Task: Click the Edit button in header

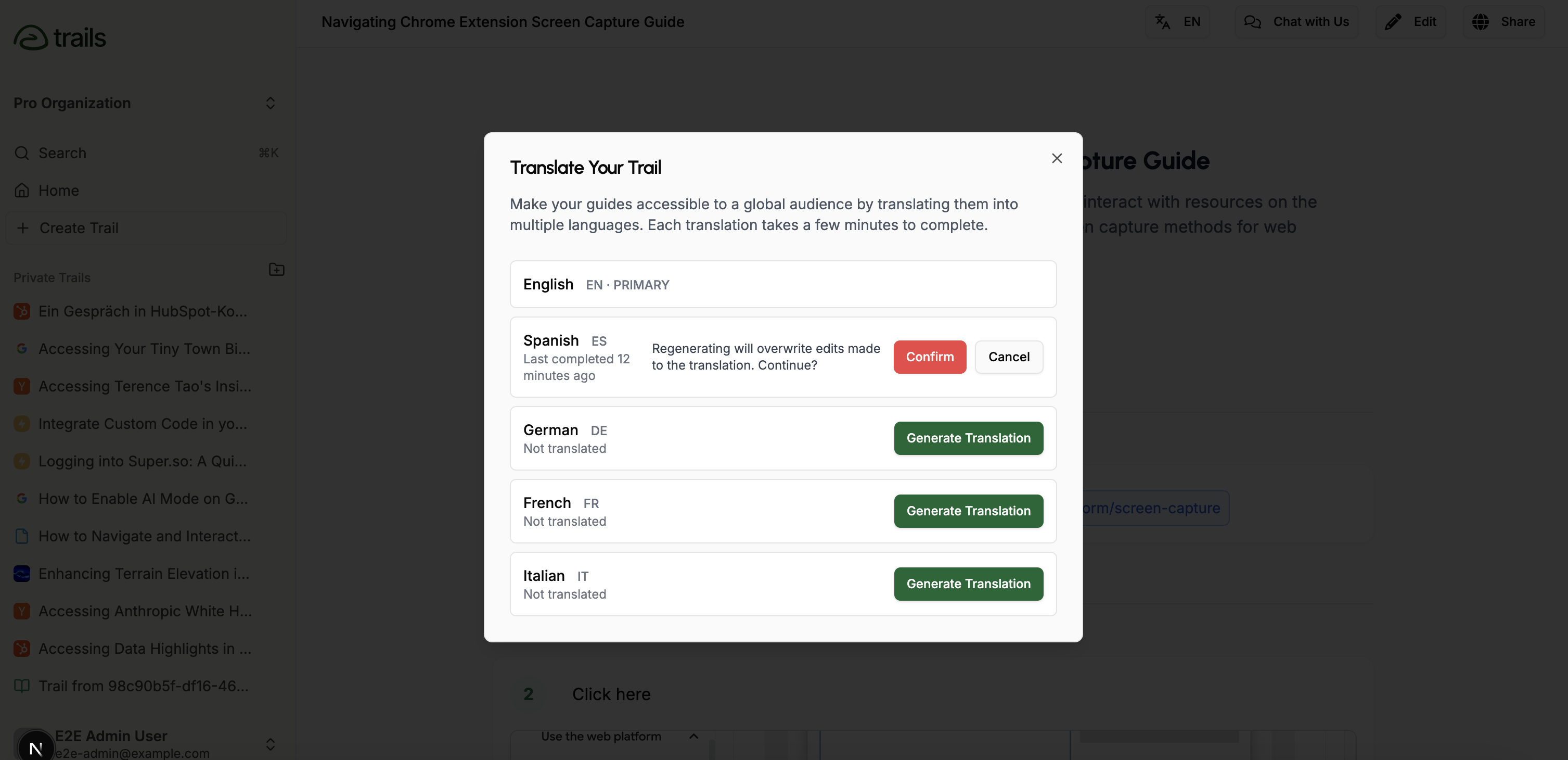Action: point(1410,22)
